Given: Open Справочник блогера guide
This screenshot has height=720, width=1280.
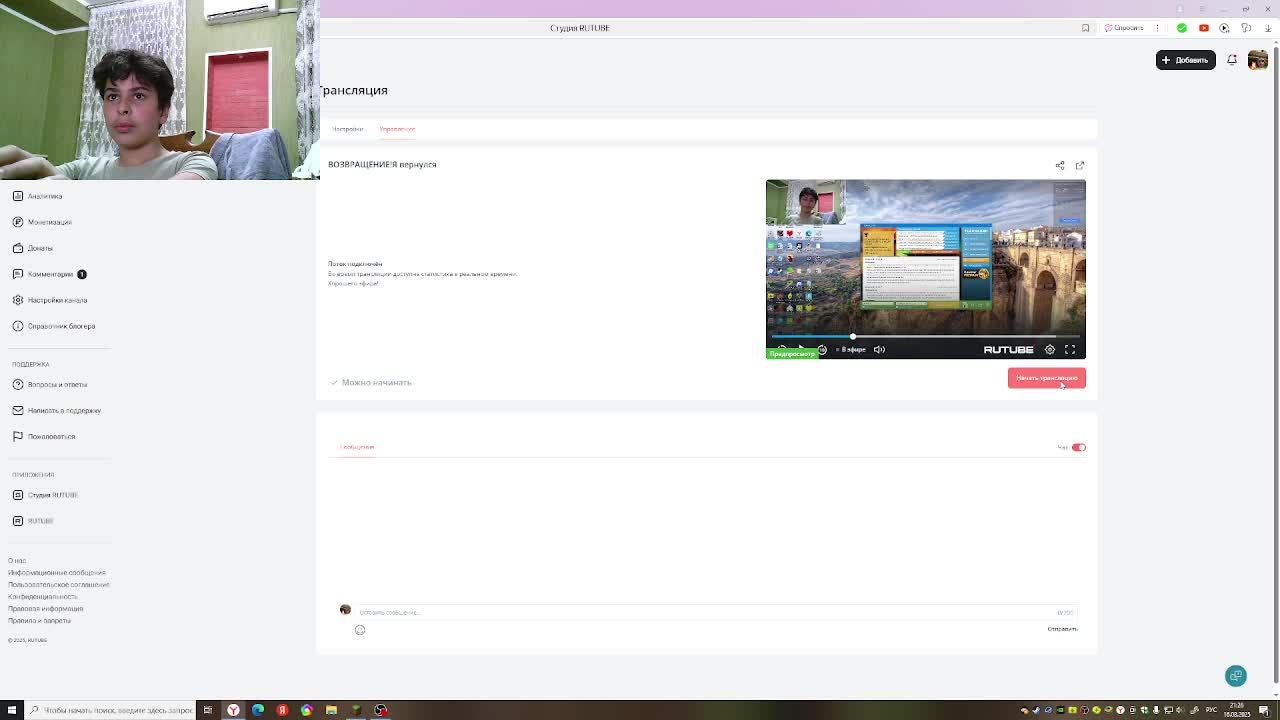Looking at the screenshot, I should coord(54,326).
